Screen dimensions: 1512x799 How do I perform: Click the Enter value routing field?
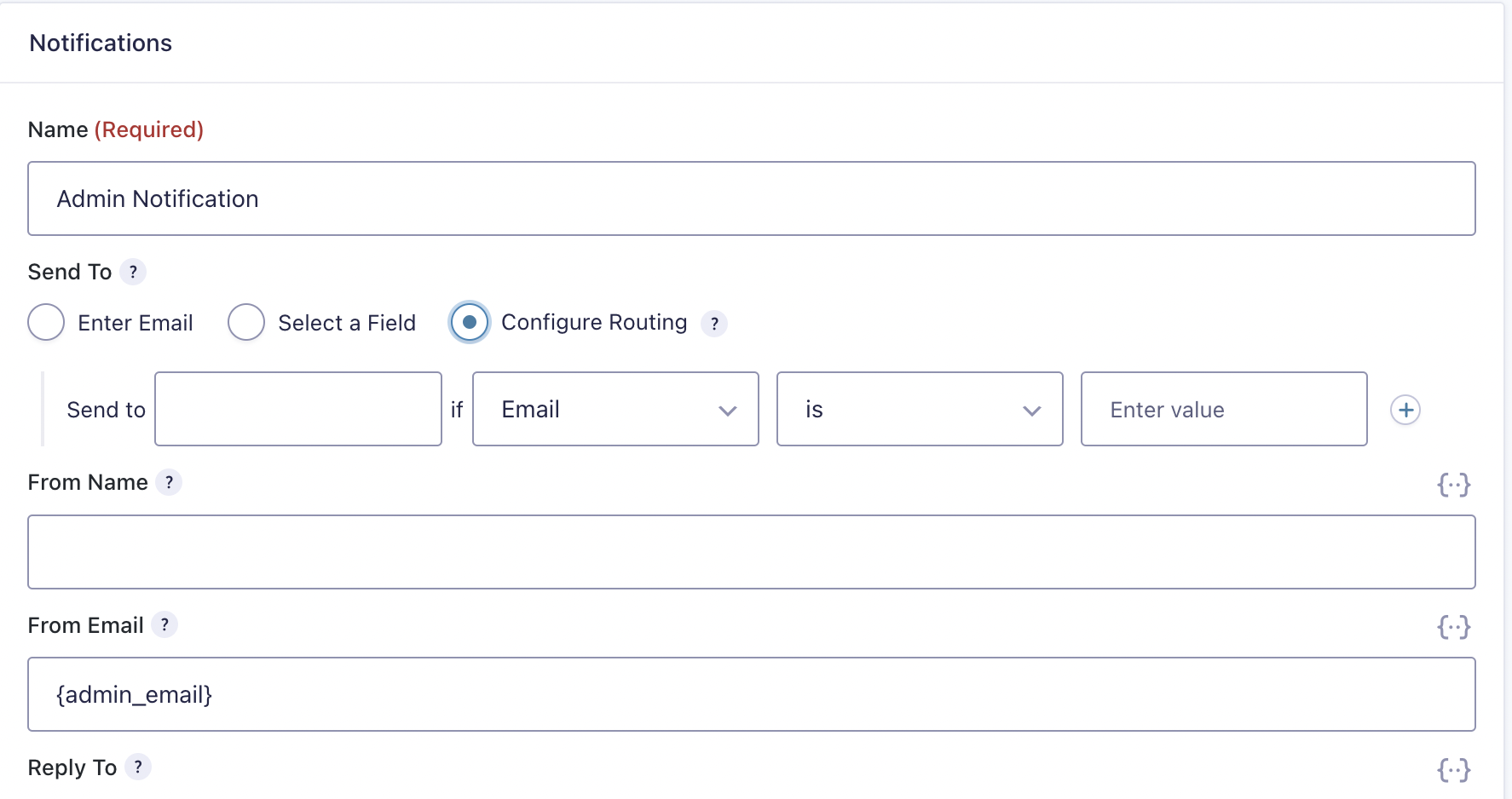pyautogui.click(x=1224, y=410)
